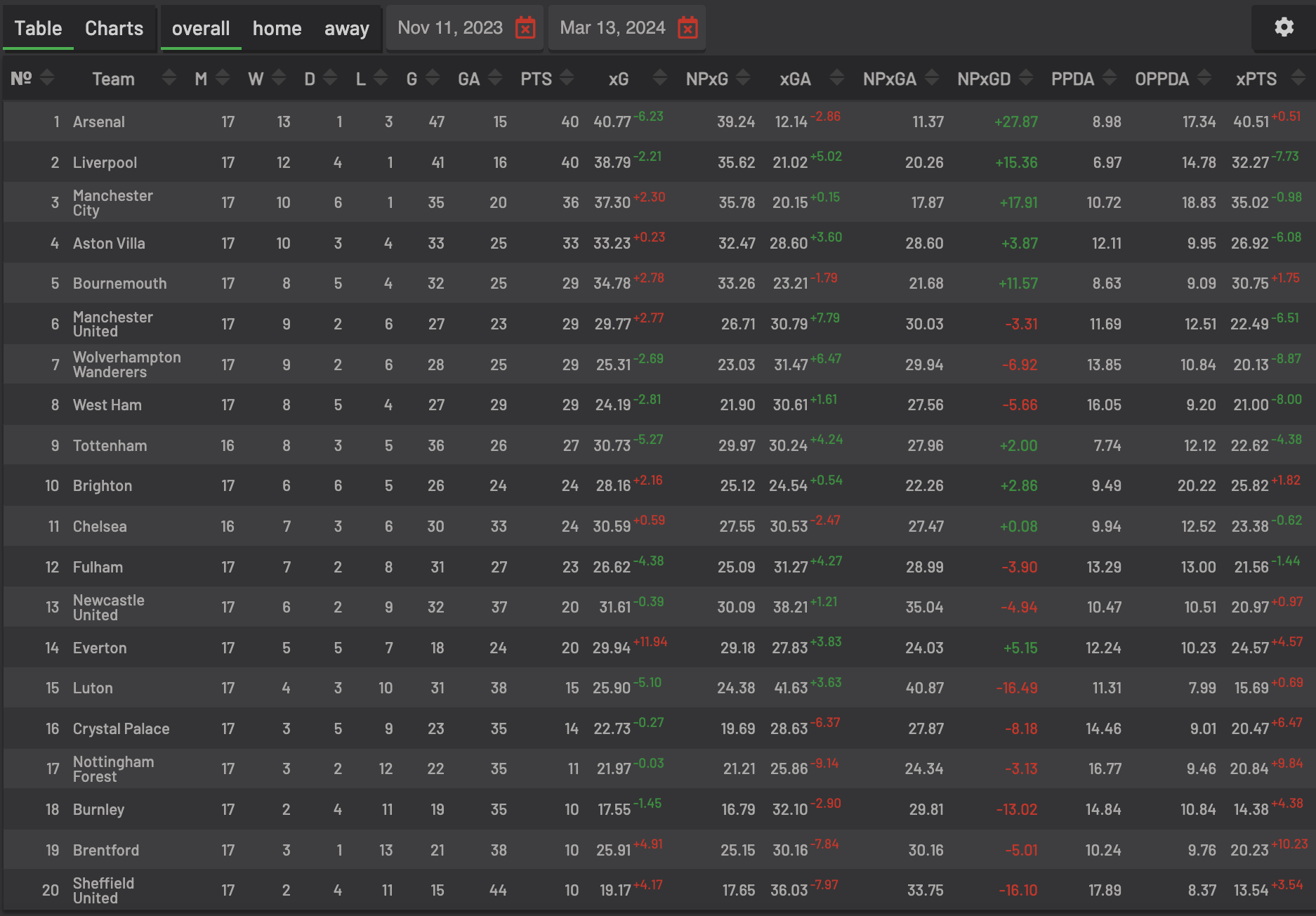
Task: Sort by OPPDA column arrows
Action: (x=1204, y=78)
